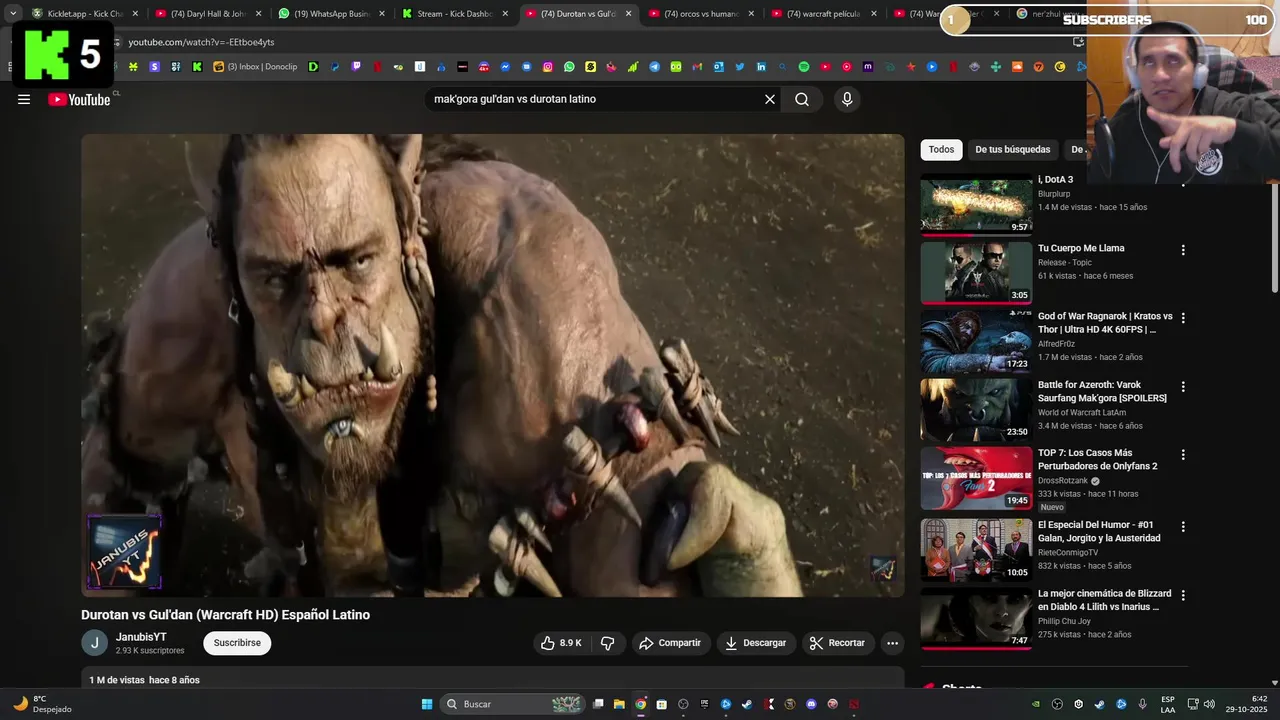The width and height of the screenshot is (1280, 720).
Task: Select the Todos filter chip
Action: coord(941,149)
